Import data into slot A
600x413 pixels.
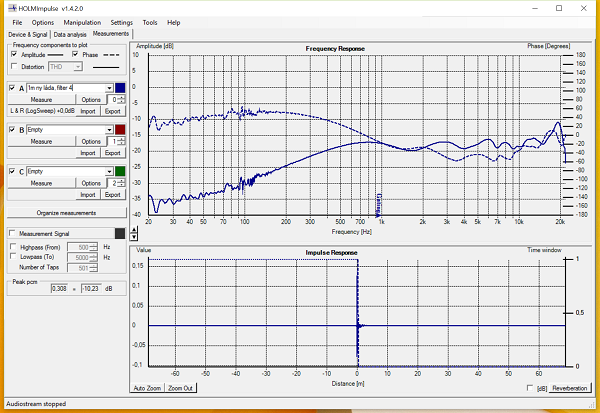pyautogui.click(x=88, y=111)
